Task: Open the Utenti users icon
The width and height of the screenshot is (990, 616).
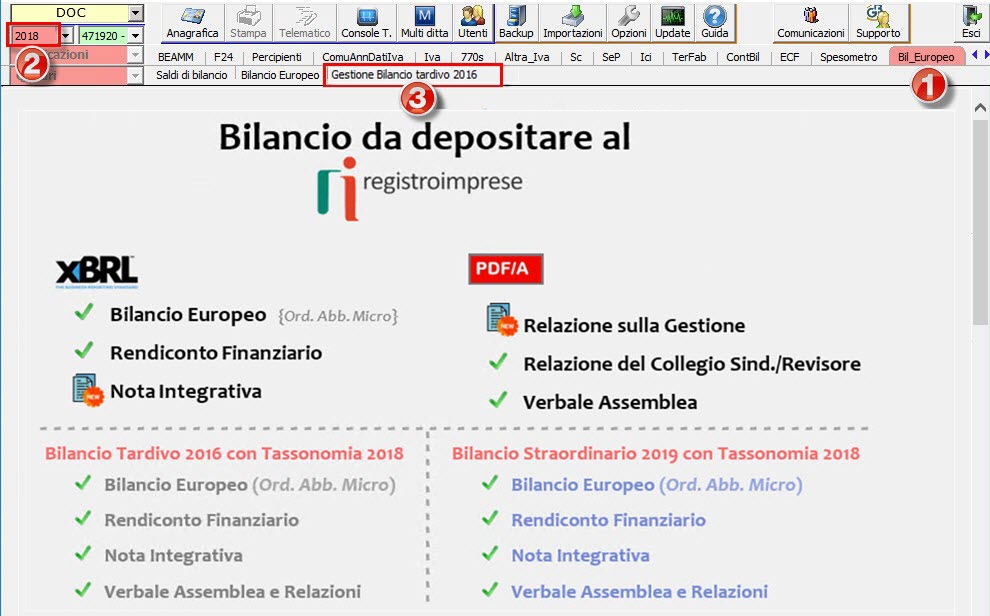Action: point(472,23)
